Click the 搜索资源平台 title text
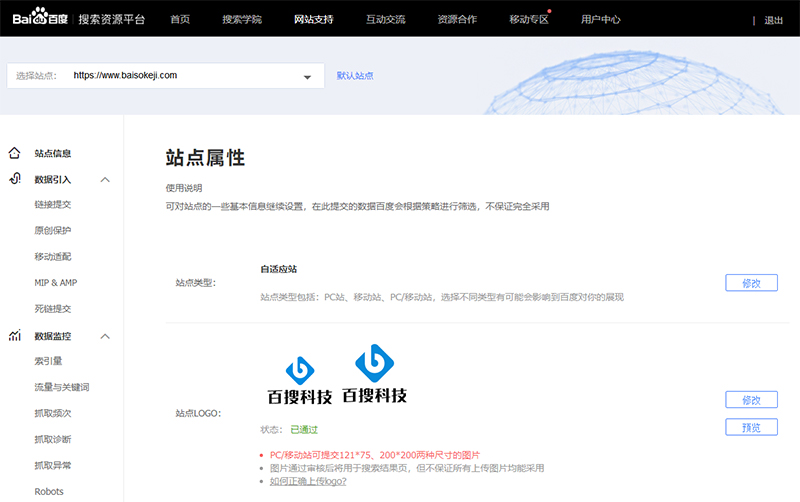This screenshot has width=800, height=502. (112, 19)
